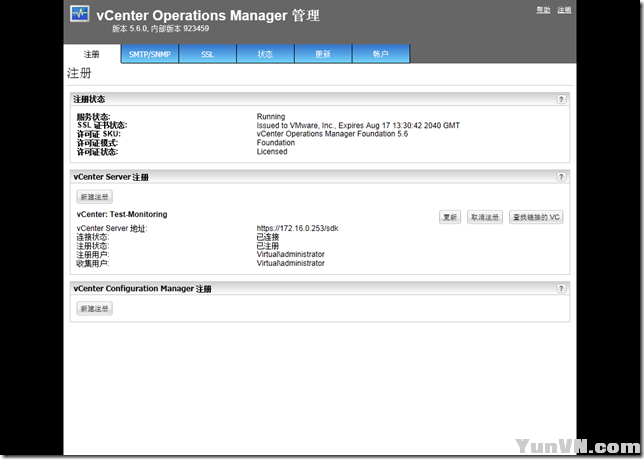Click the 帮助 link in header
This screenshot has width=644, height=459.
(x=543, y=10)
